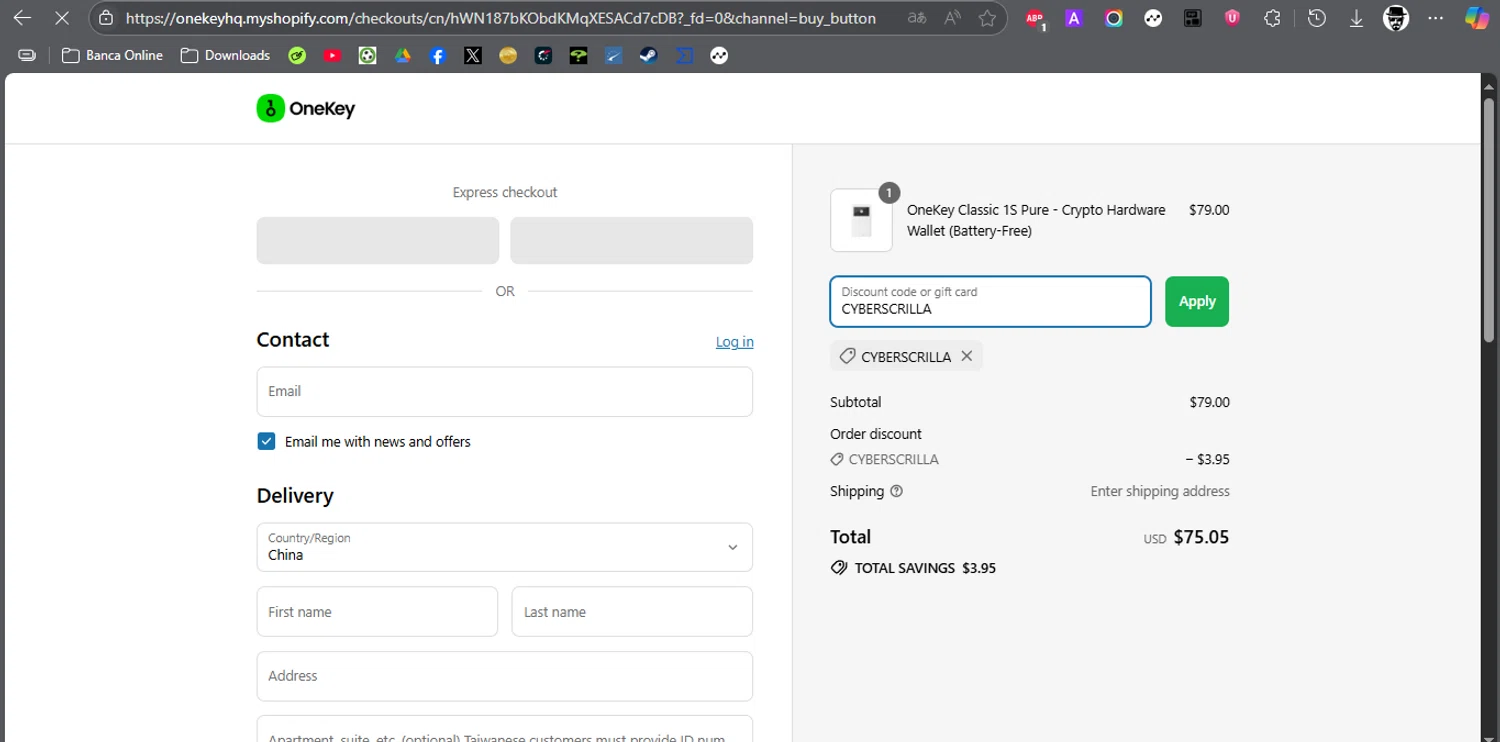Viewport: 1500px width, 742px height.
Task: Focus the Last name field
Action: point(632,611)
